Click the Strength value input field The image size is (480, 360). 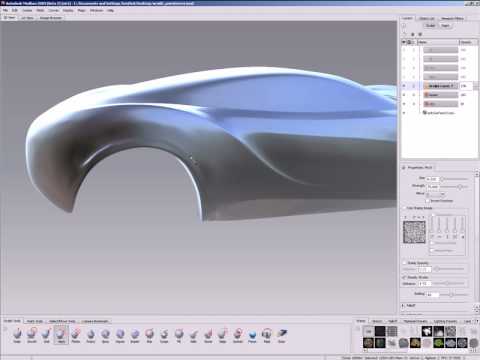coord(432,187)
